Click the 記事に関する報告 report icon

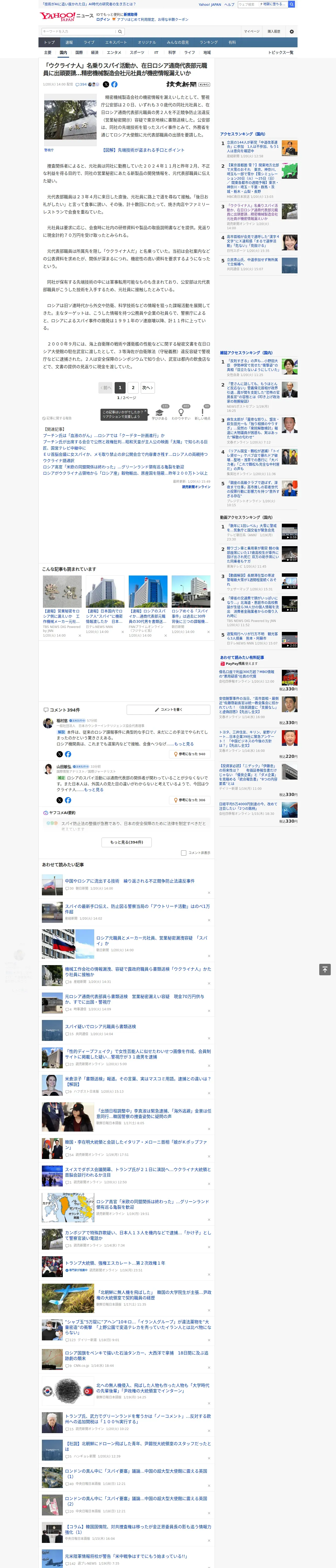[x=57, y=418]
